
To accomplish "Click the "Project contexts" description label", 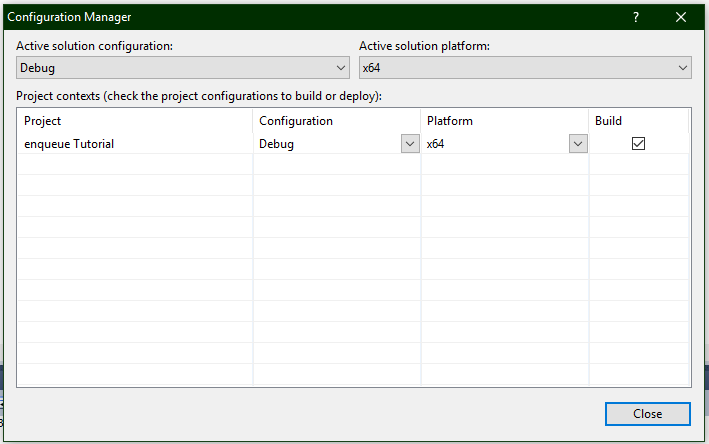I will (x=200, y=96).
